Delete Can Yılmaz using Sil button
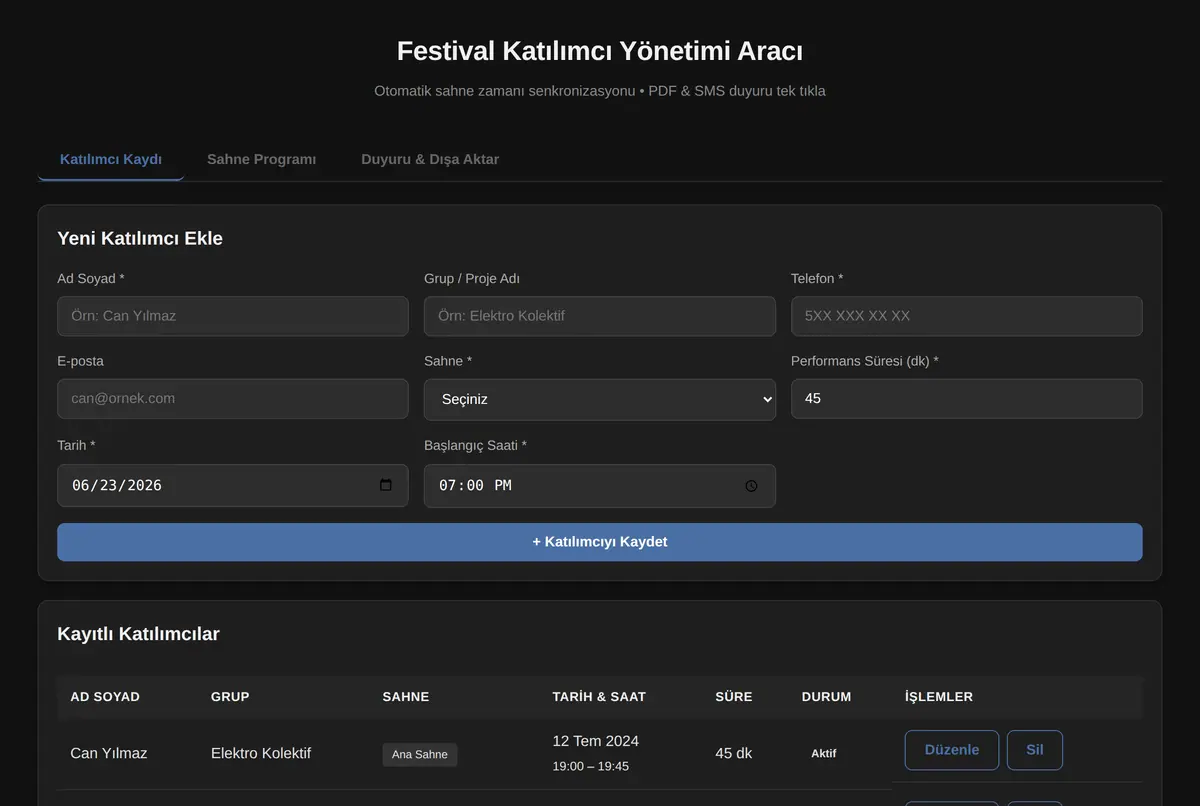 (1035, 750)
